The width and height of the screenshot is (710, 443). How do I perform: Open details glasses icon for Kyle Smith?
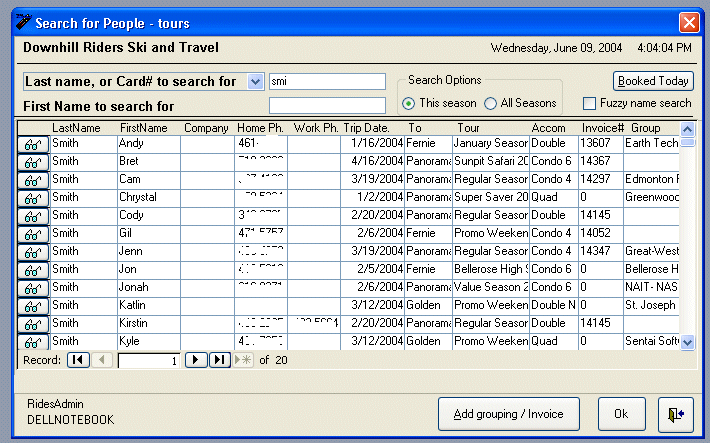point(33,342)
